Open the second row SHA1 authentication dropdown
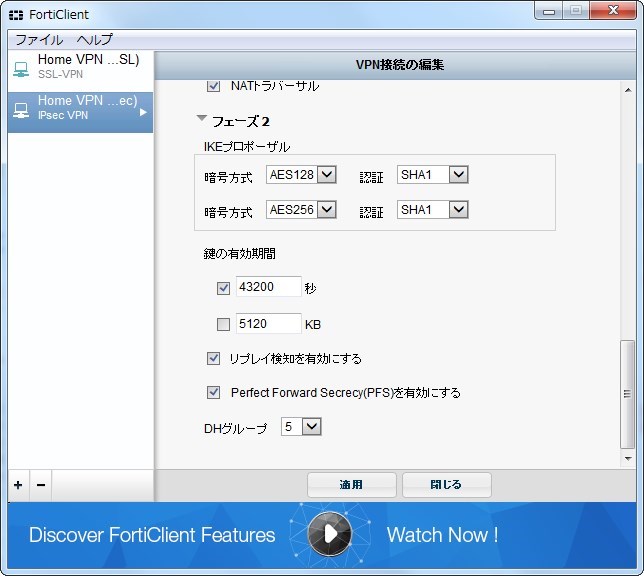The width and height of the screenshot is (644, 576). coord(458,210)
